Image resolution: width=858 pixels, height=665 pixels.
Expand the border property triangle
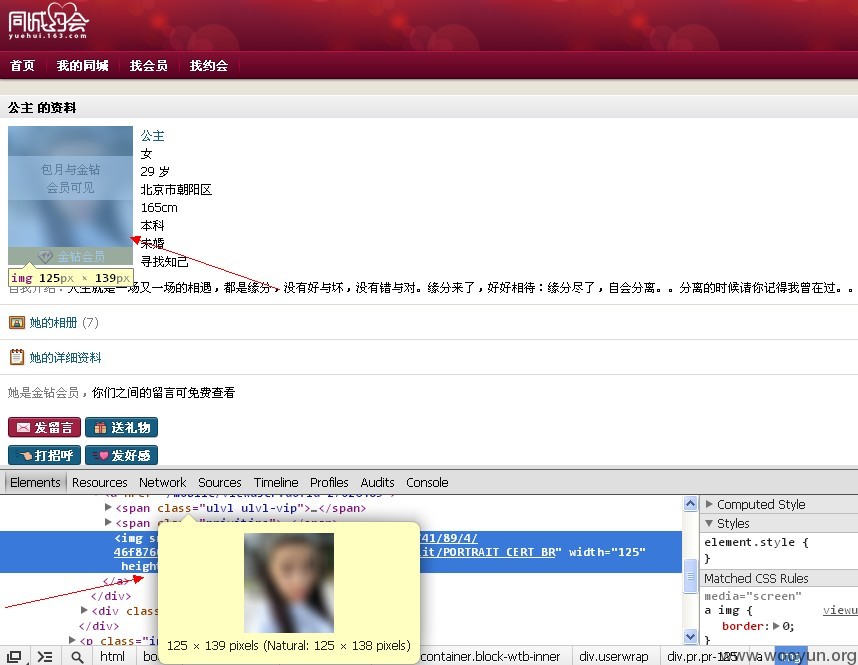pos(776,626)
